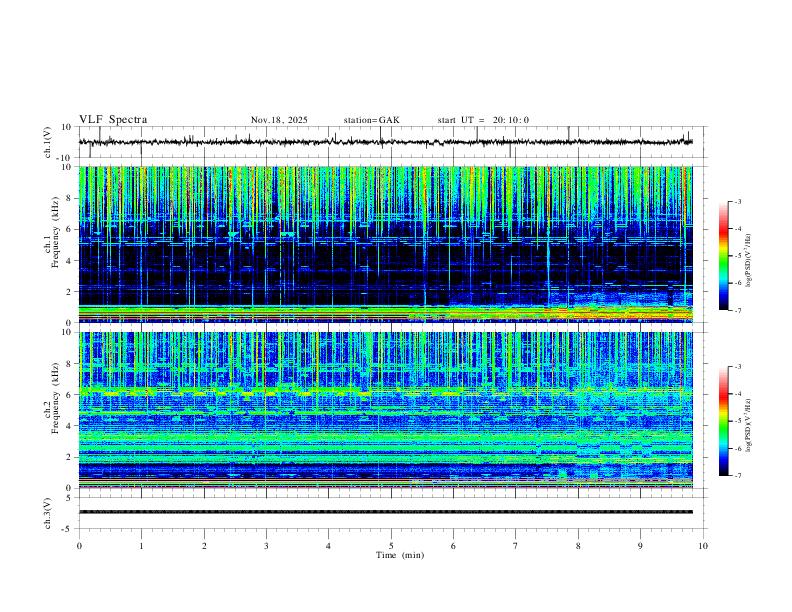Screen dimensions: 792x612
Task: Click time axis tick label 1
Action: [141, 546]
